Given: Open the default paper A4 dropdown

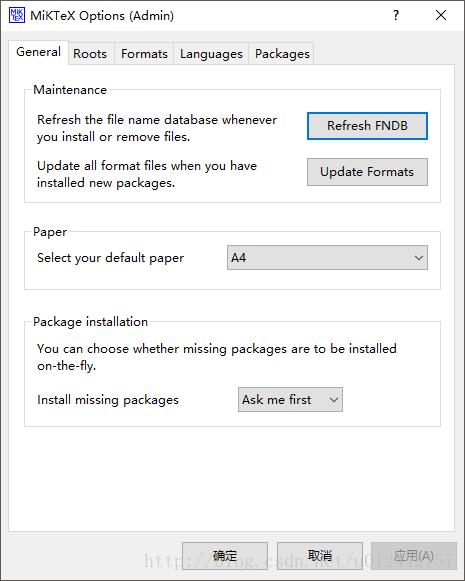Looking at the screenshot, I should [x=327, y=258].
